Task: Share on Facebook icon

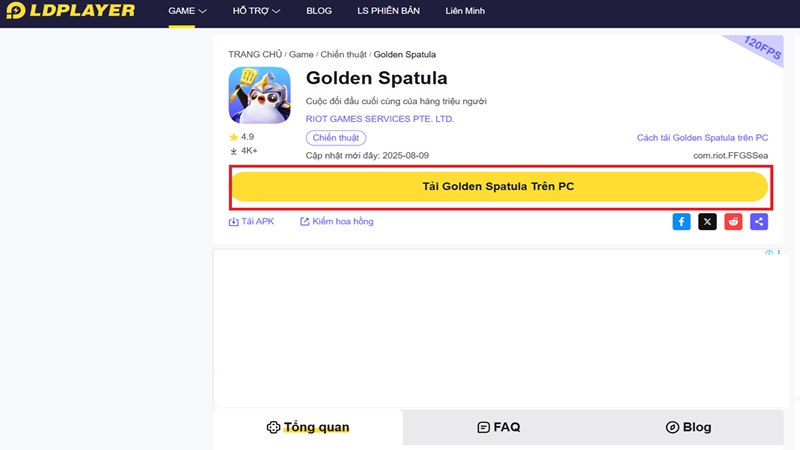Action: tap(681, 221)
